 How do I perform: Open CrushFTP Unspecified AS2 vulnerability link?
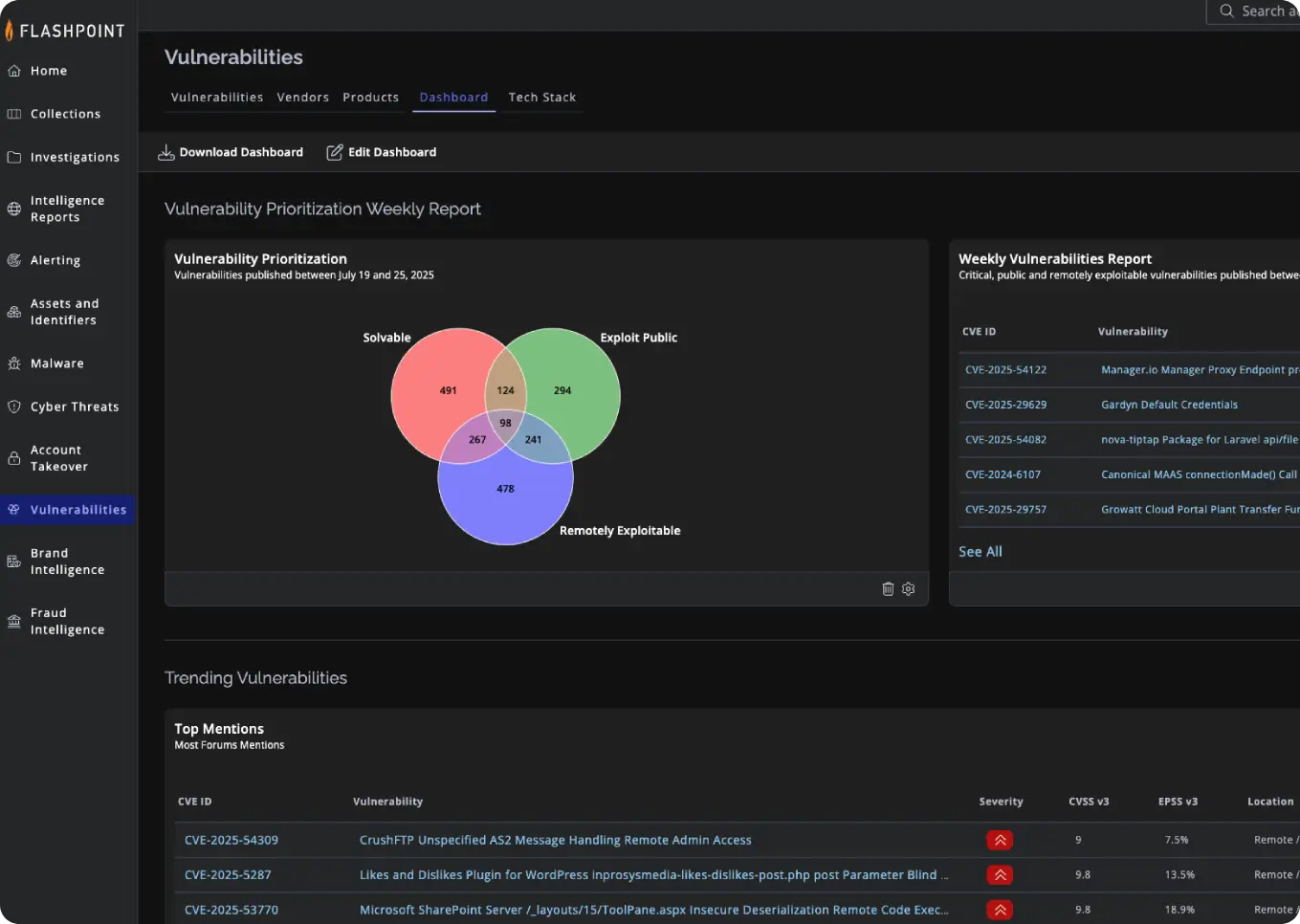(556, 840)
